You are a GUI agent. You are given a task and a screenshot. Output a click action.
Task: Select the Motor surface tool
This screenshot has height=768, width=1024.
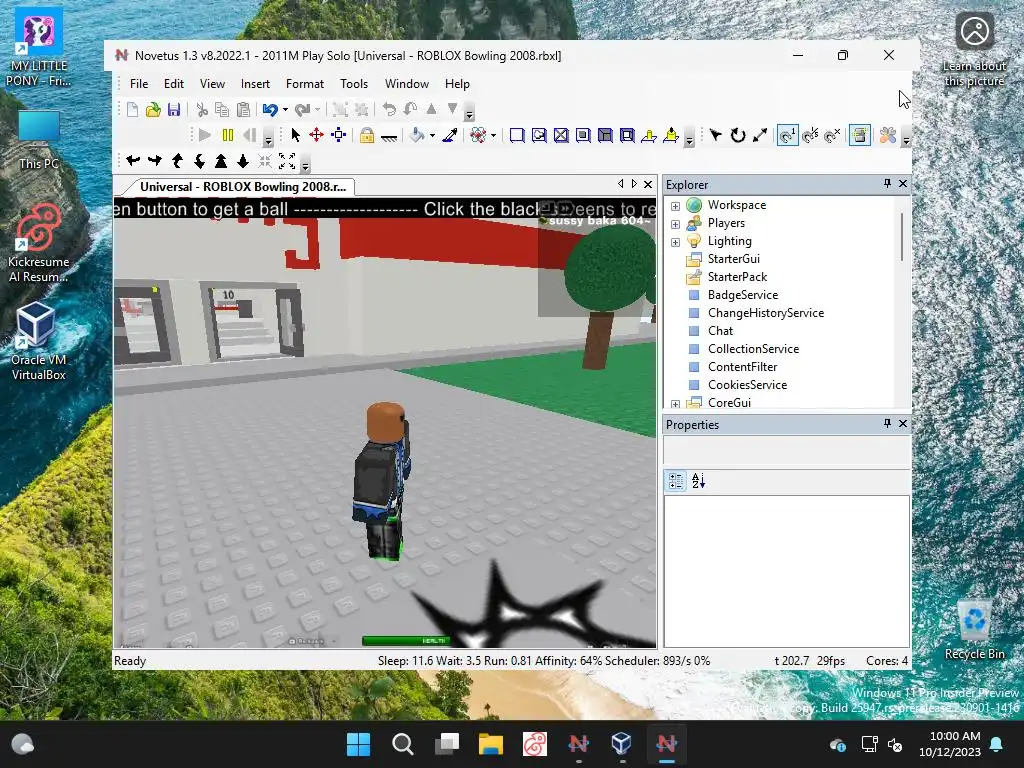click(671, 135)
